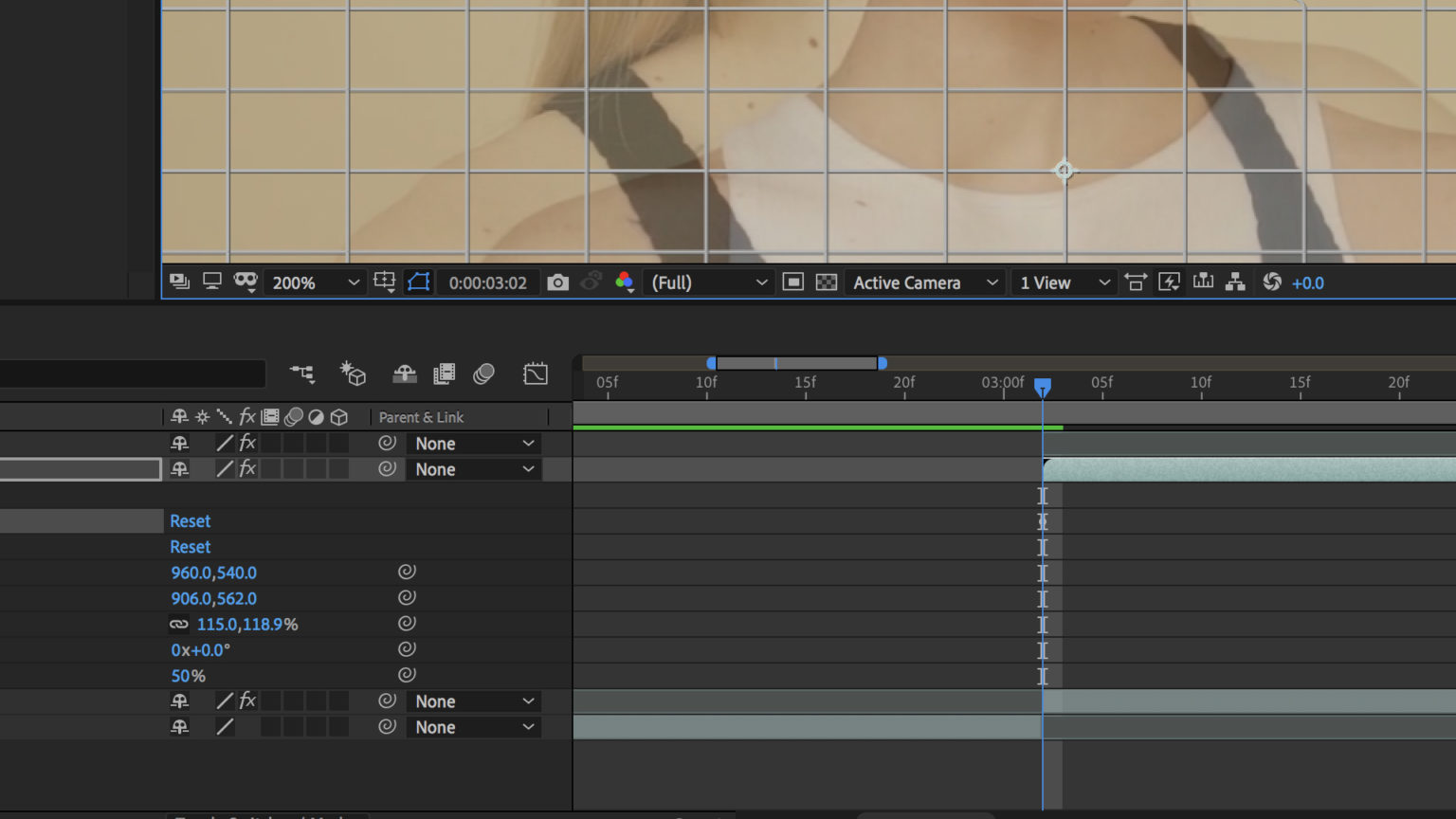Take a snapshot of the composition
This screenshot has width=1456, height=819.
[x=557, y=282]
